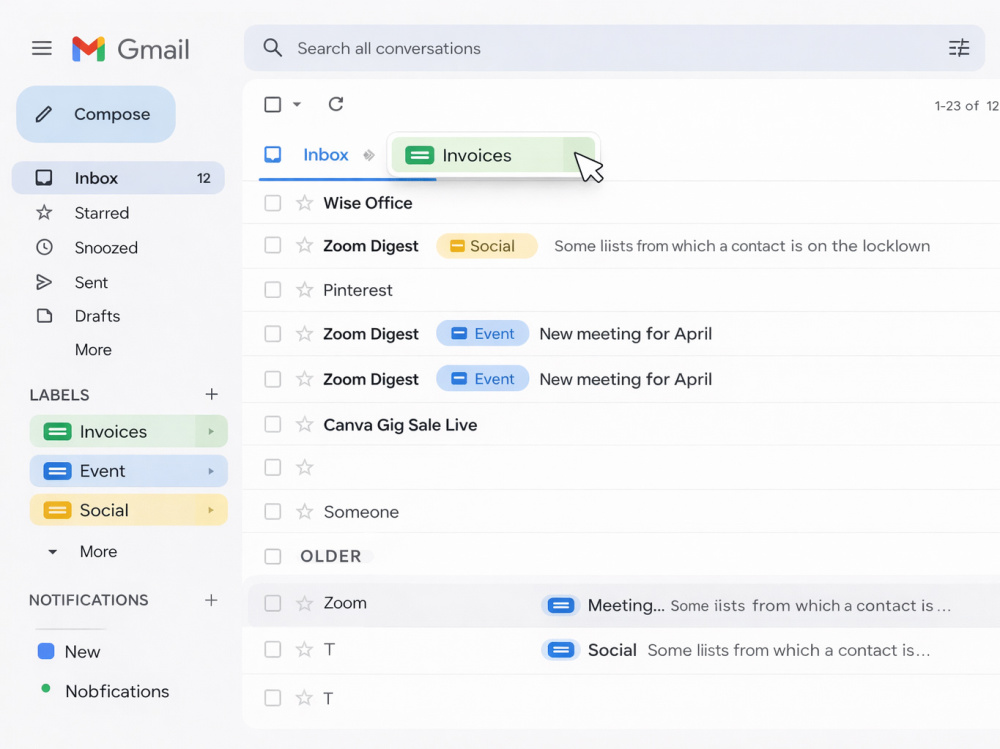Add notification with plus icon

pos(211,600)
